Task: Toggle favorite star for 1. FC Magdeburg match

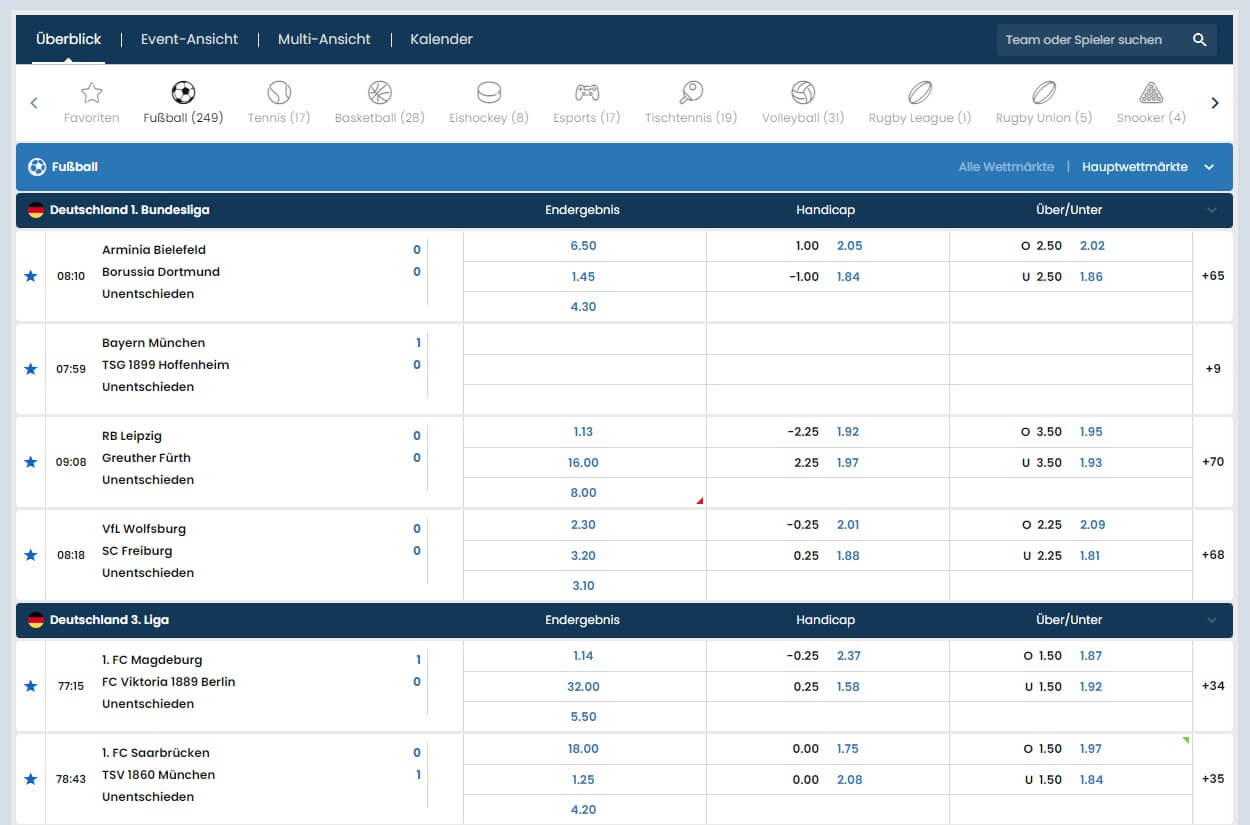Action: tap(31, 686)
